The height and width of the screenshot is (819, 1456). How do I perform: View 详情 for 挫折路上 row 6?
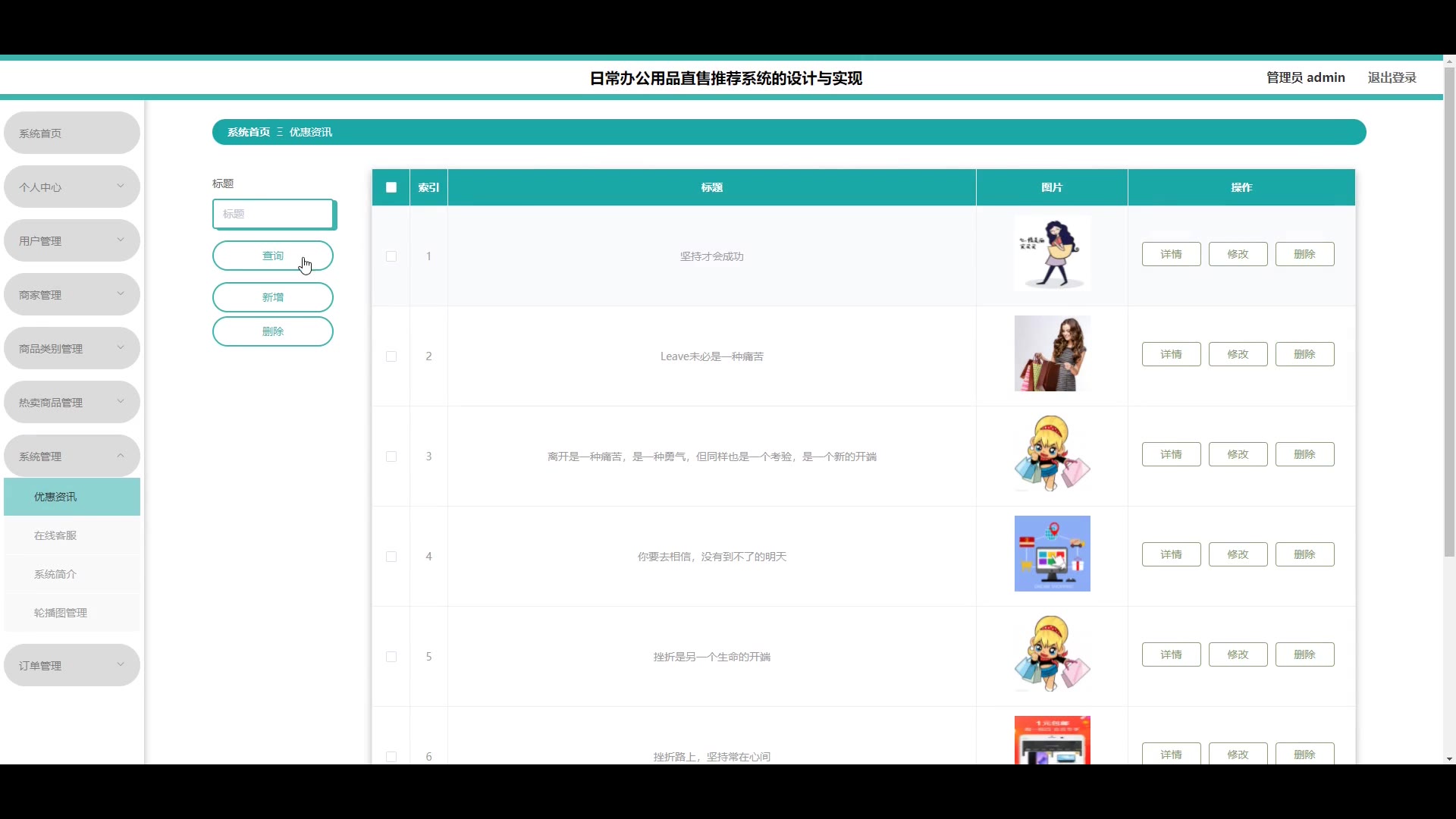(1172, 754)
